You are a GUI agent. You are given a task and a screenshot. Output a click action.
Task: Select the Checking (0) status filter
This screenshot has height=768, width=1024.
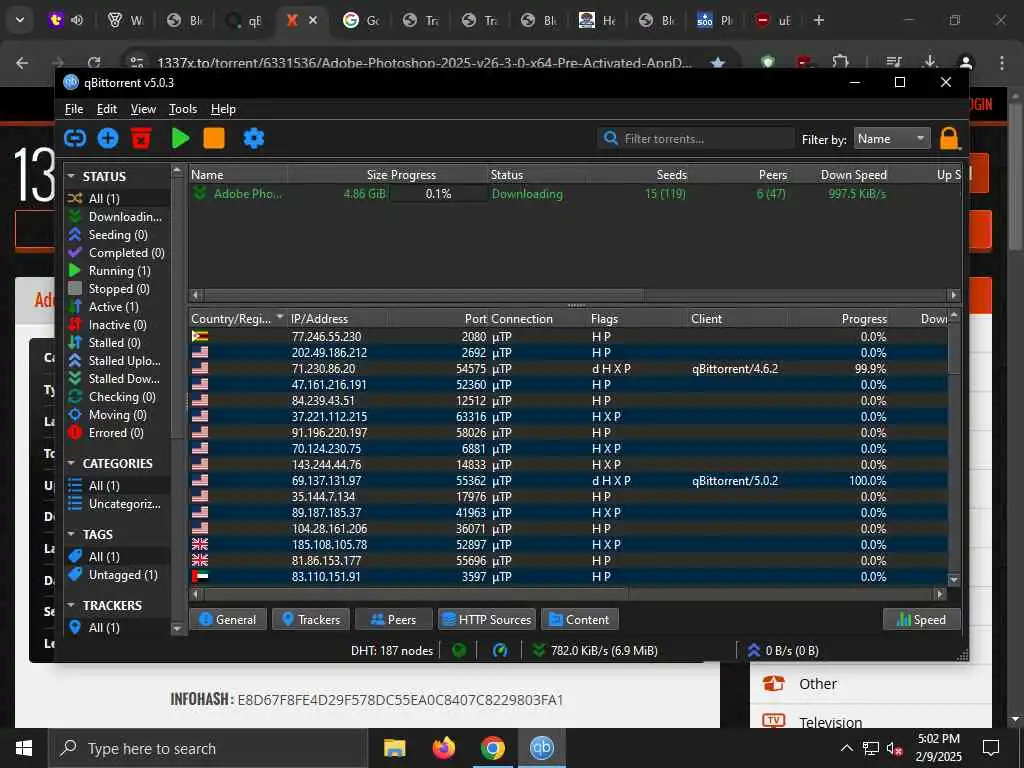coord(116,396)
